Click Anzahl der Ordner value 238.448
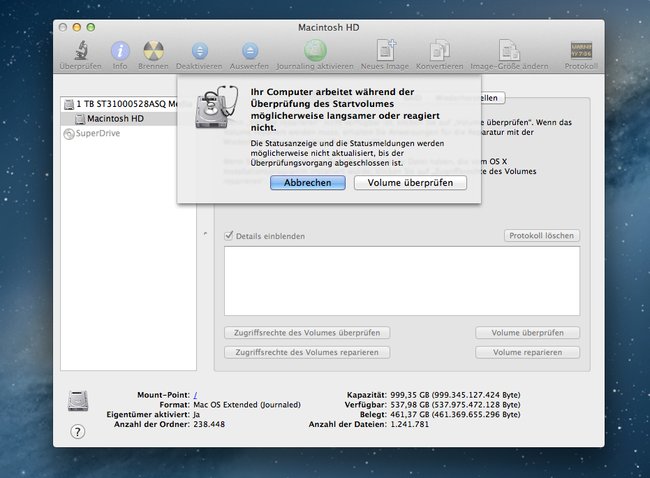Viewport: 650px width, 478px height. (x=209, y=425)
